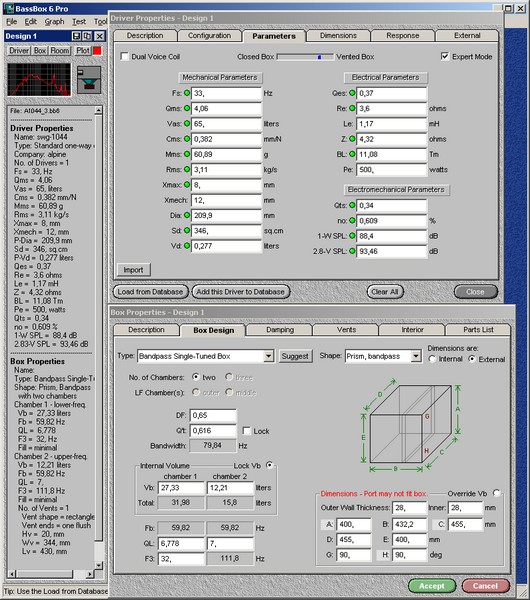Open the Graph menu
Image resolution: width=530 pixels, height=600 pixels.
pos(54,22)
